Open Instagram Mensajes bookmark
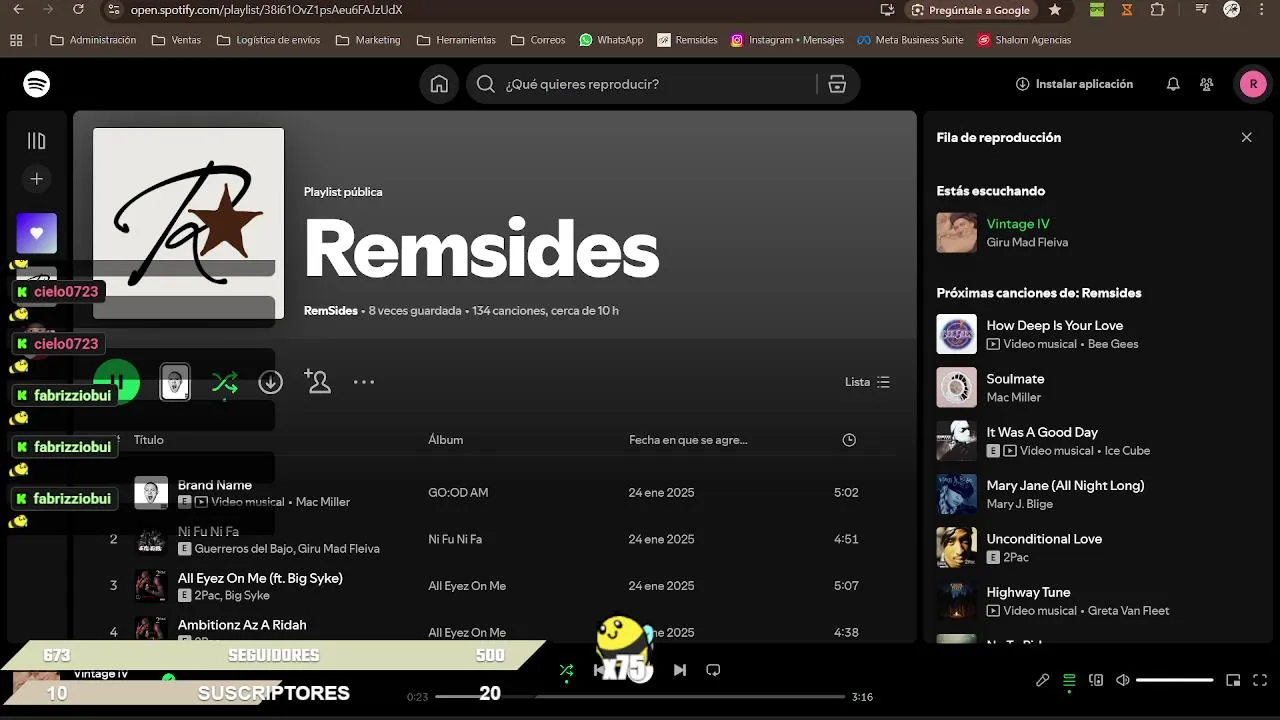The image size is (1280, 720). pos(788,40)
